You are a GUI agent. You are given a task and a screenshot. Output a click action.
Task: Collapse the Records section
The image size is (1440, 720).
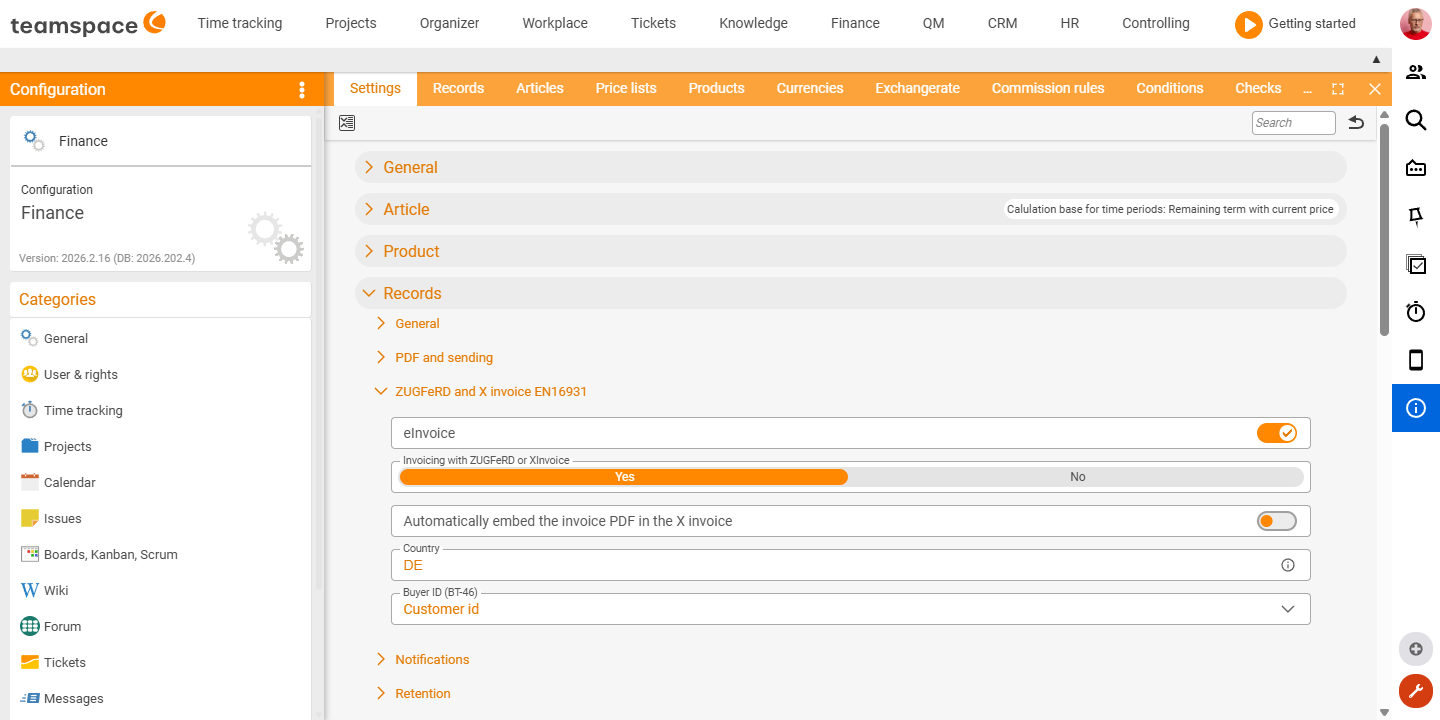pyautogui.click(x=850, y=293)
